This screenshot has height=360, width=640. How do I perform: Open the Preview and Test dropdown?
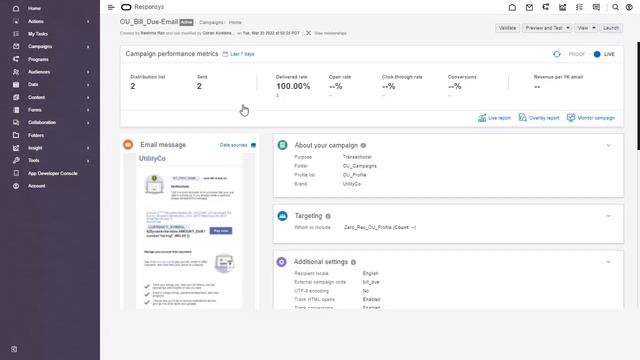pos(547,28)
